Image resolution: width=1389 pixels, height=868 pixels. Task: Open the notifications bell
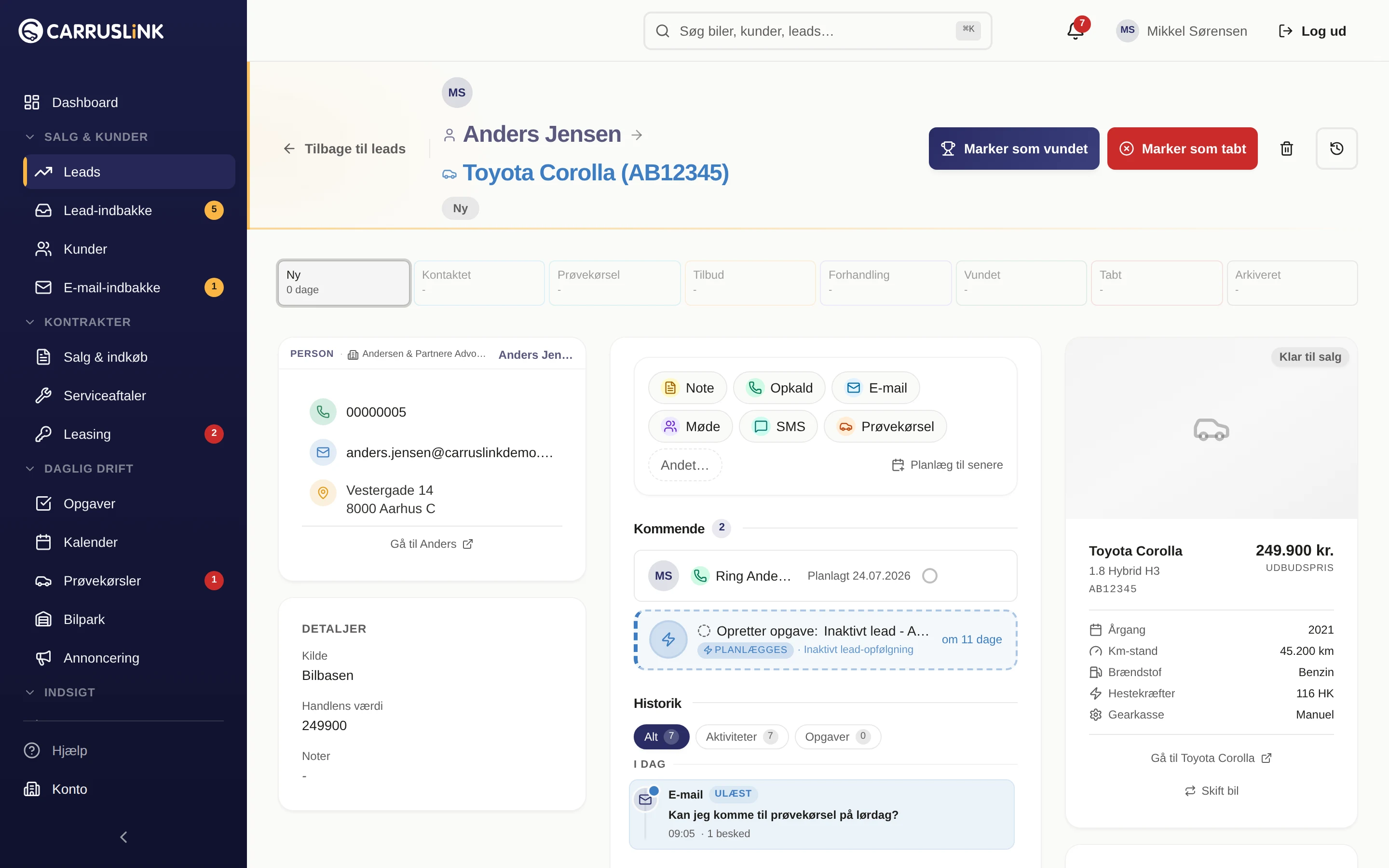tap(1075, 30)
